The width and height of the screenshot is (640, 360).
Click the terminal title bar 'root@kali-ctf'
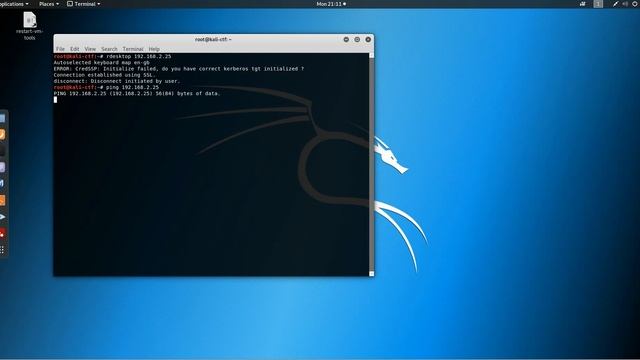pos(213,40)
